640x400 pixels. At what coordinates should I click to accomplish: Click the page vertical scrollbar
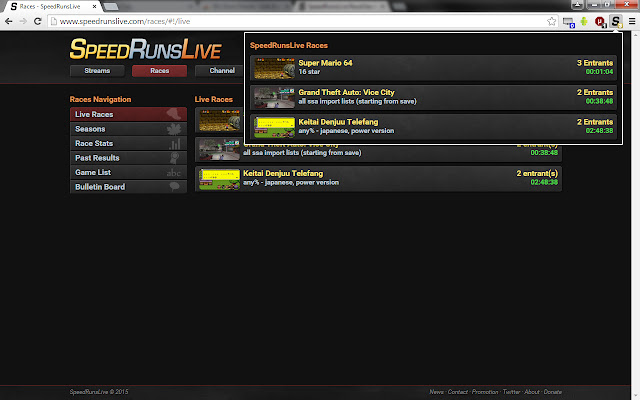(x=635, y=215)
